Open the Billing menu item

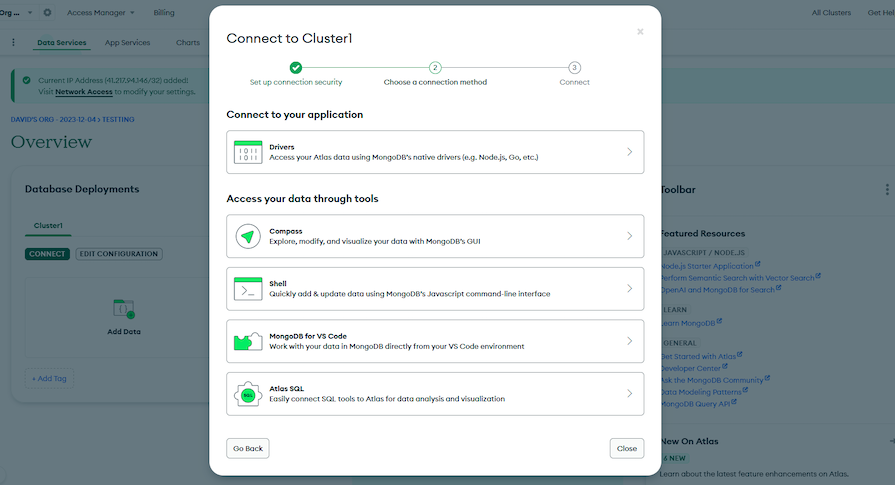tap(164, 13)
